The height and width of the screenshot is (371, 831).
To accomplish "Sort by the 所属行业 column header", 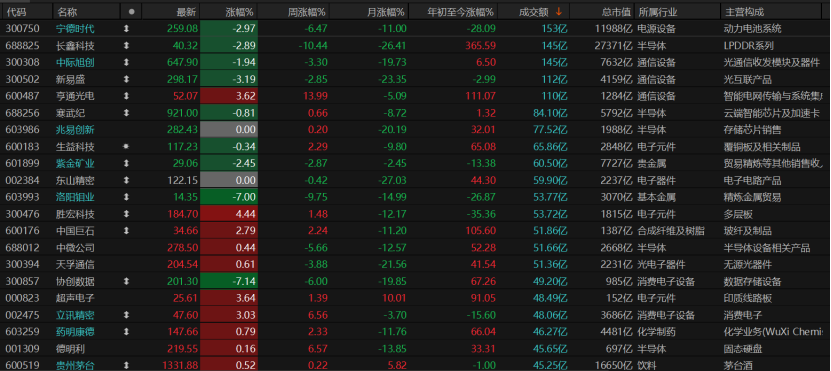I will tap(658, 12).
